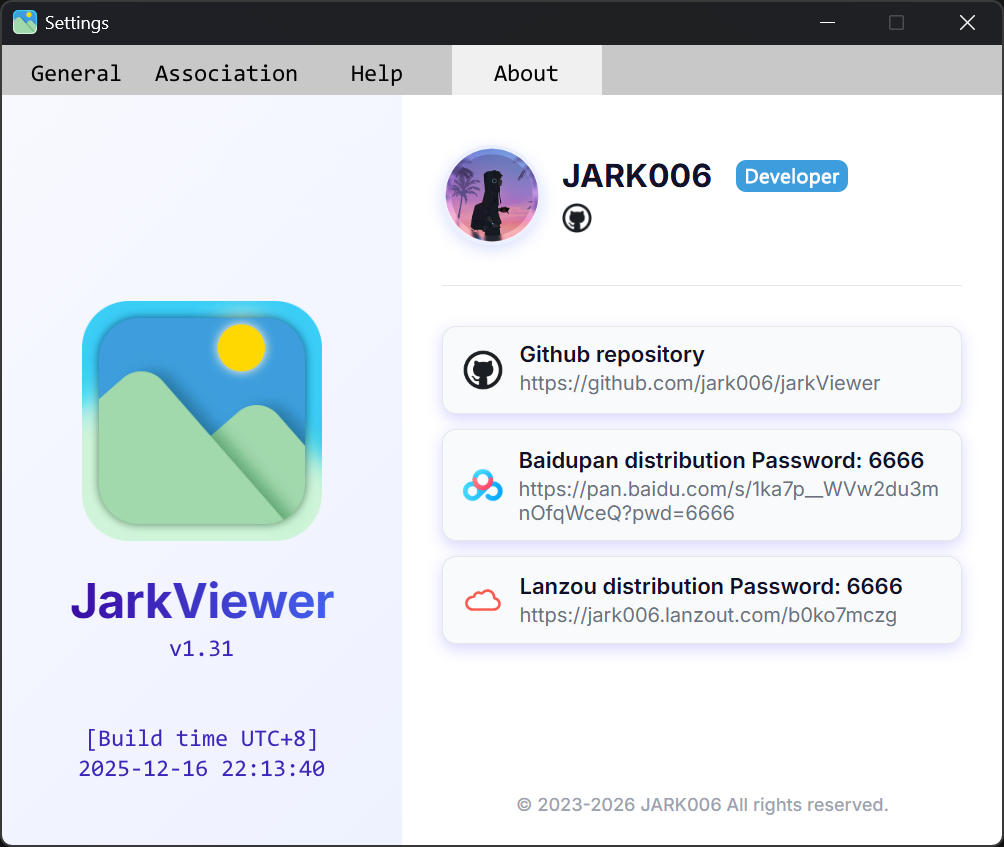Click the JarkViewer application logo
The image size is (1004, 847).
[201, 421]
